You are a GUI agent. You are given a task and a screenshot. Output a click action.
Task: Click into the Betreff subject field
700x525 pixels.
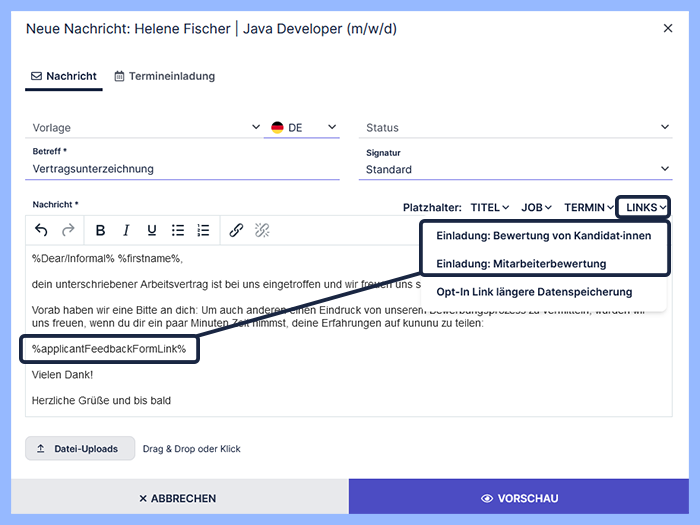pos(185,169)
